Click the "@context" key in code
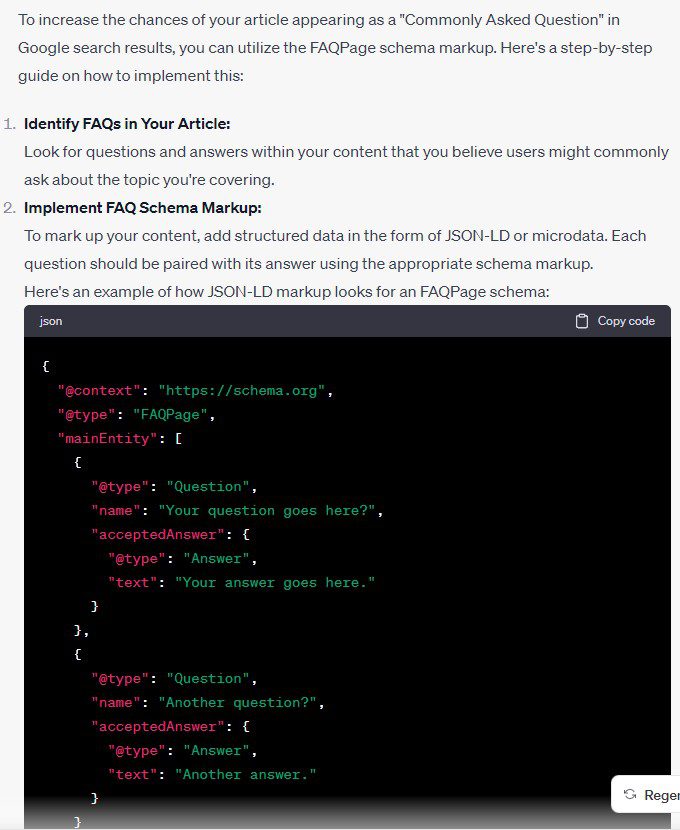Screen dimensions: 680x830 coord(99,391)
